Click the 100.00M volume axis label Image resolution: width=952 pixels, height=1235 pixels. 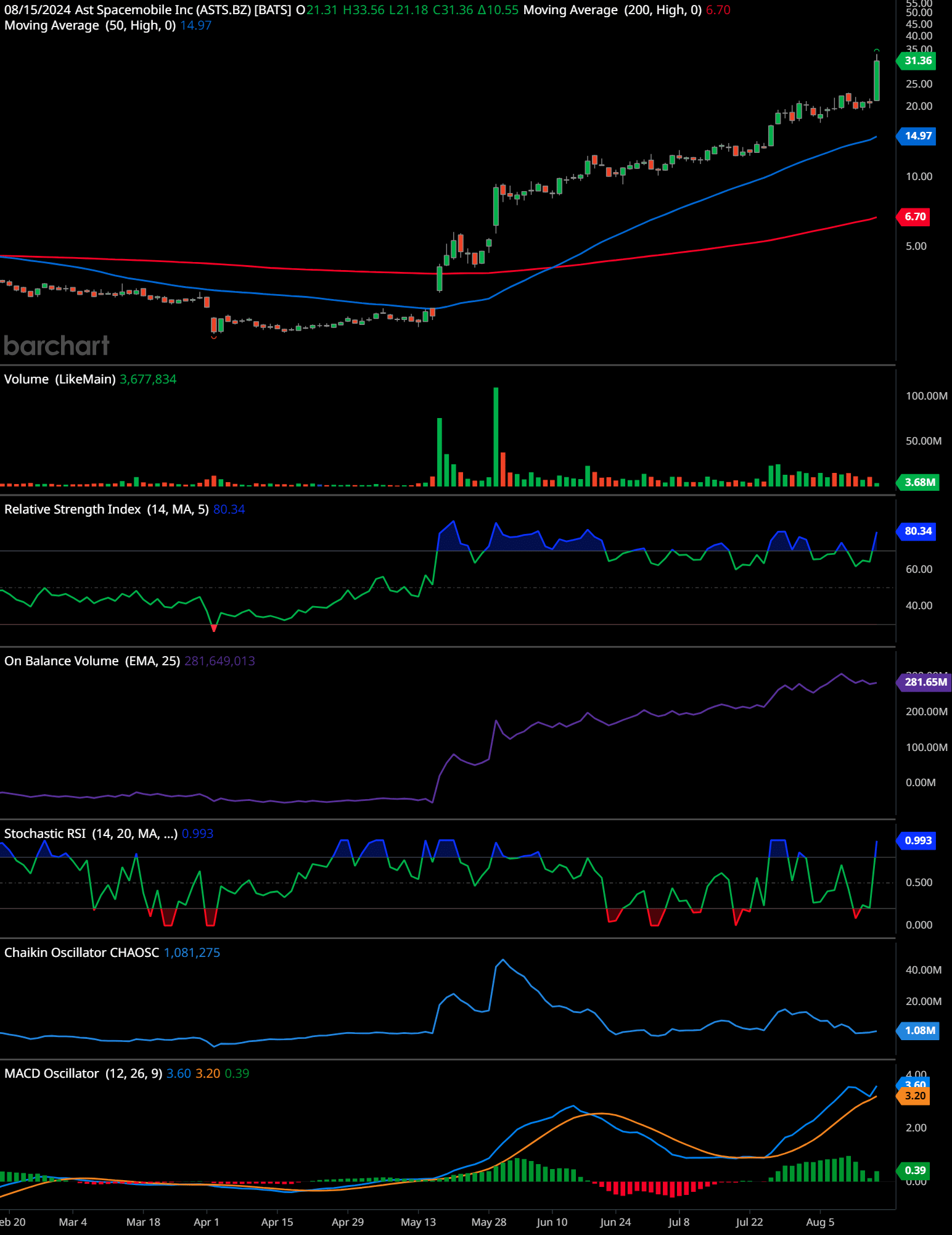click(x=926, y=396)
